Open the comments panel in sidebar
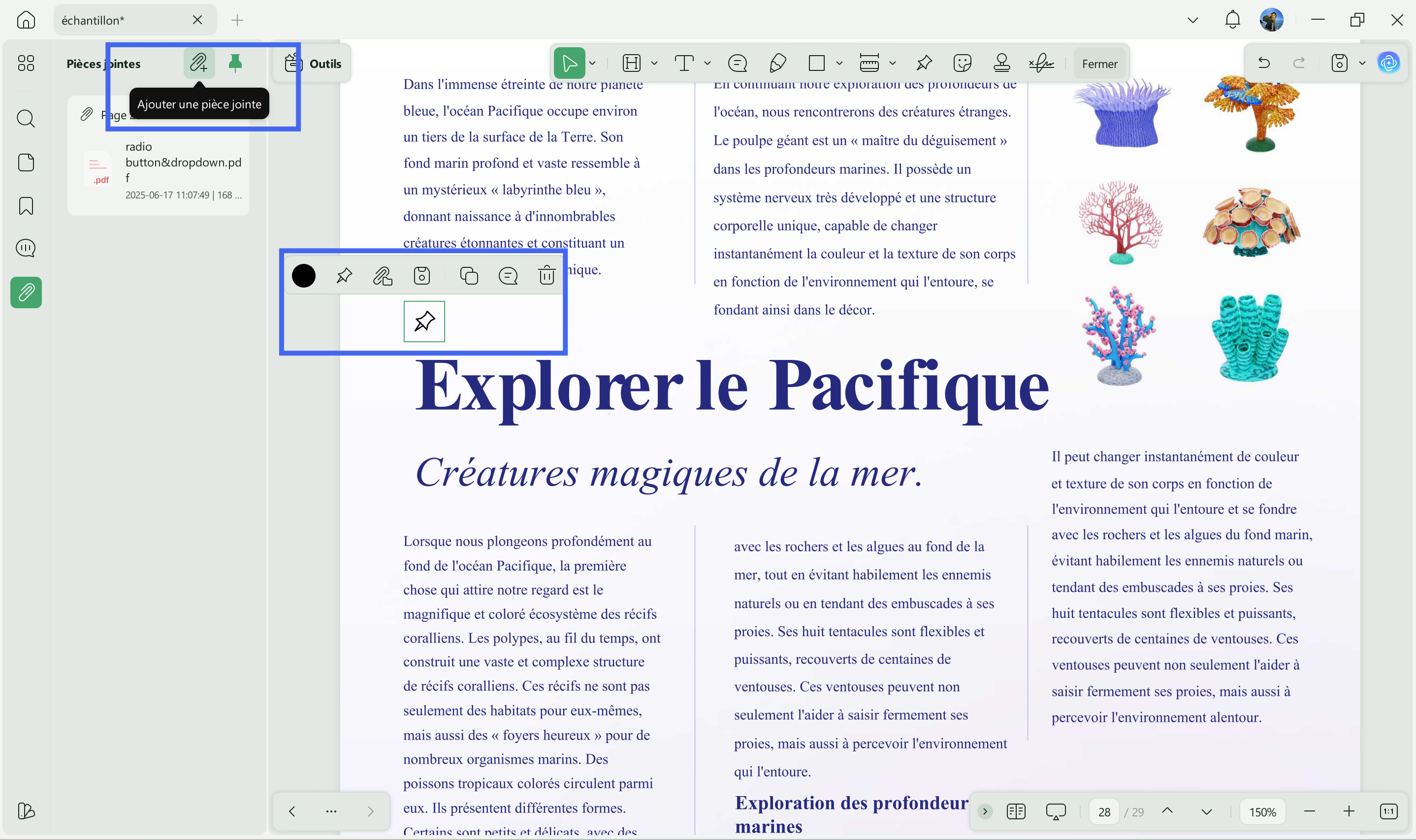Image resolution: width=1416 pixels, height=840 pixels. (x=26, y=248)
